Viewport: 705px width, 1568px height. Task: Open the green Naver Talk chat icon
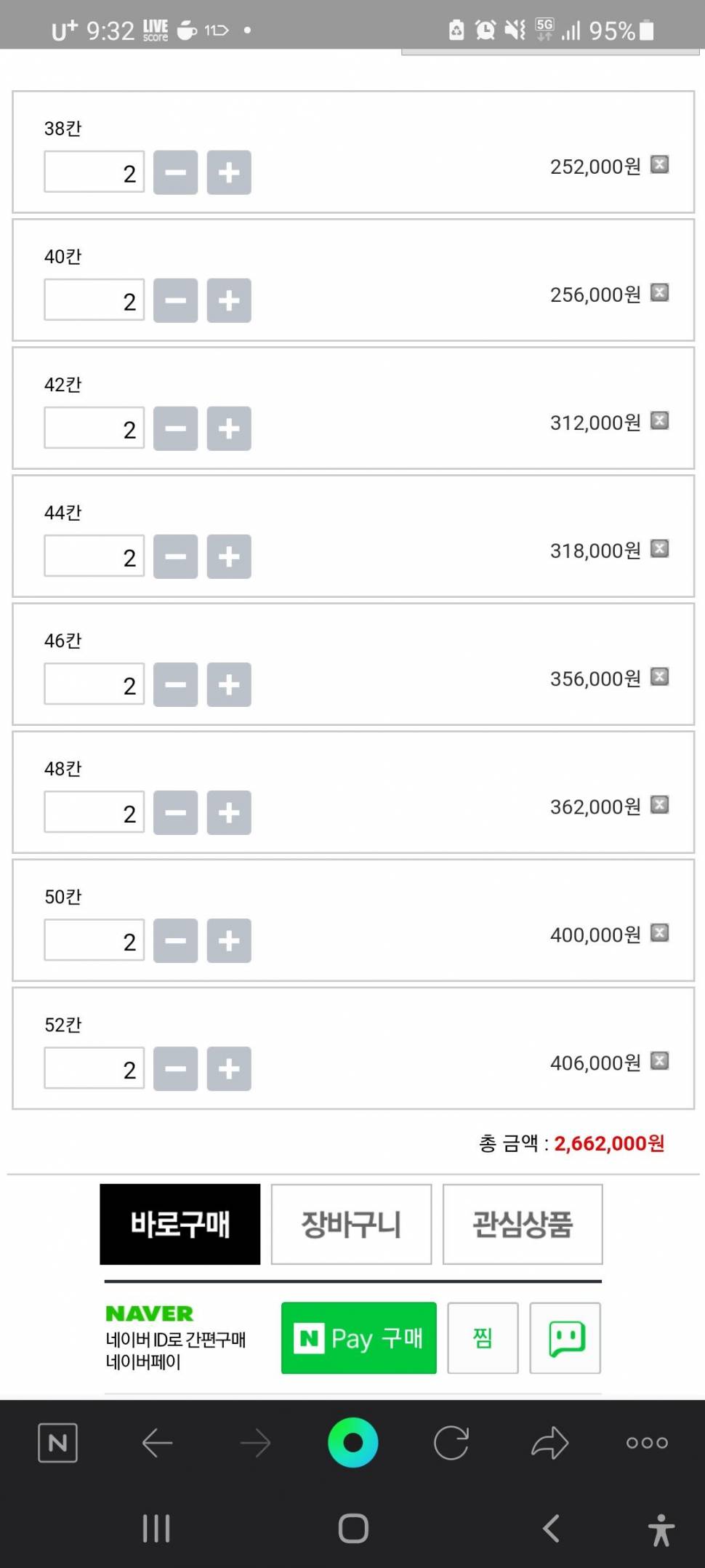tap(565, 1338)
